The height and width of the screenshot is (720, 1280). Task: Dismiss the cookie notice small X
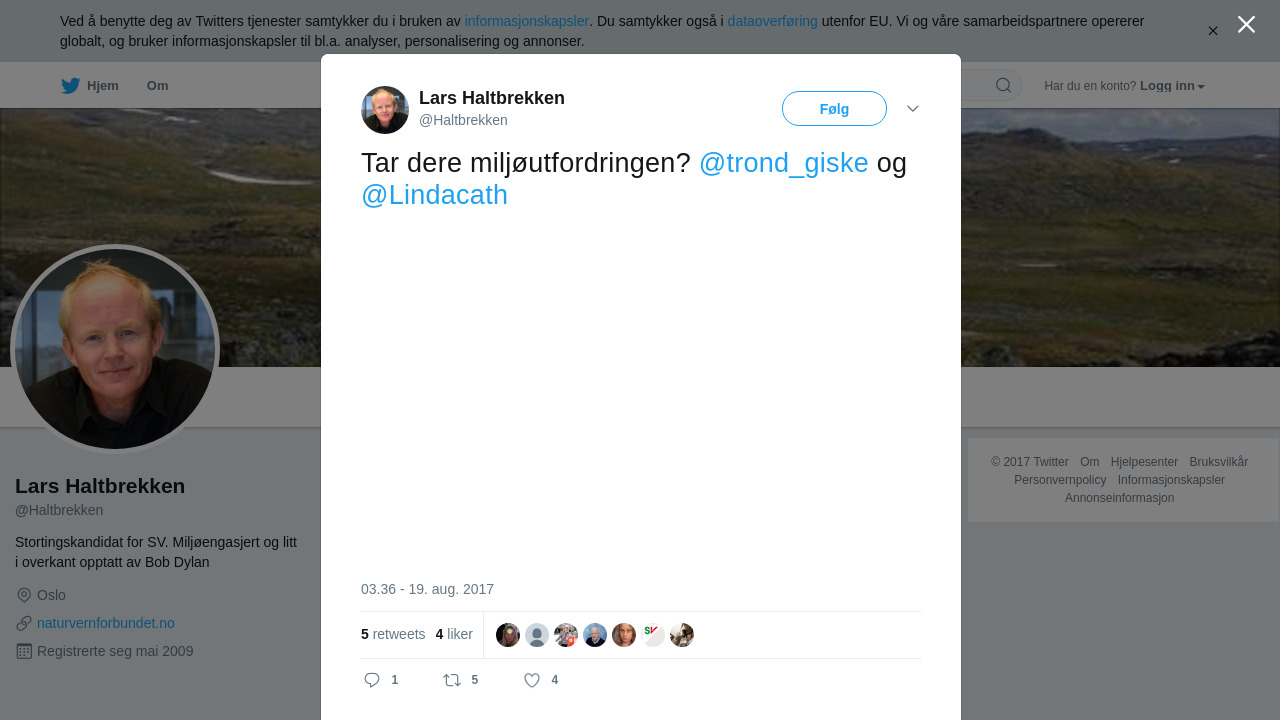coord(1213,31)
